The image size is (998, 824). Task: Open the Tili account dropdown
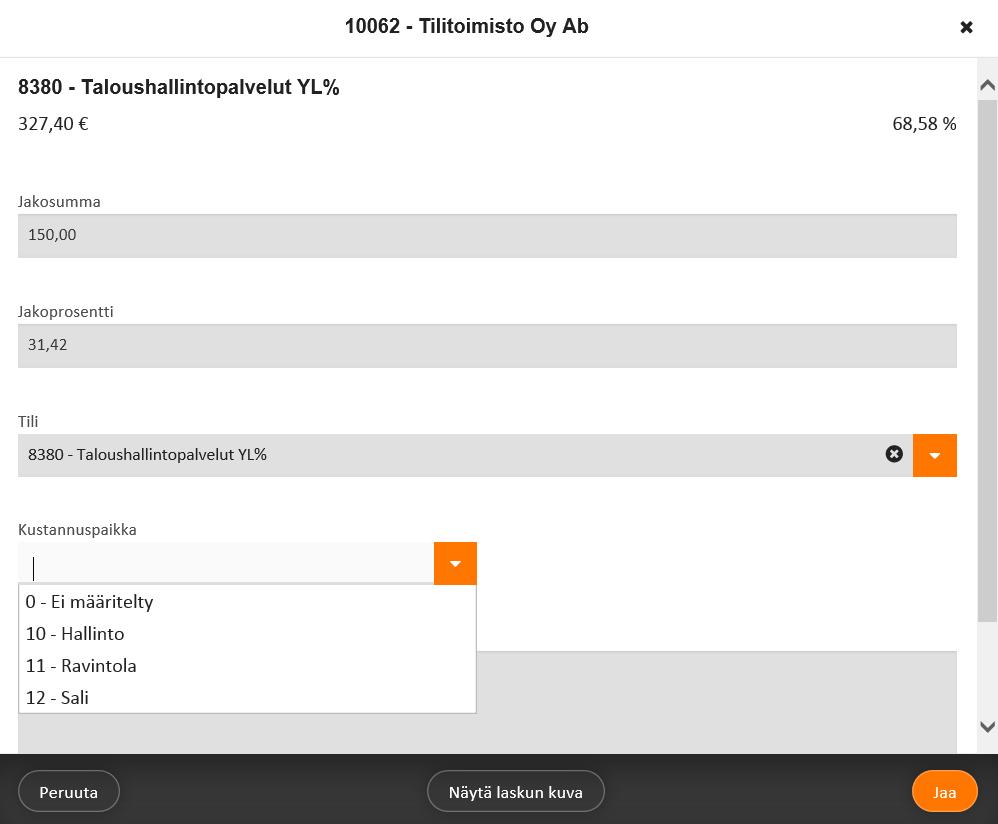click(x=934, y=456)
